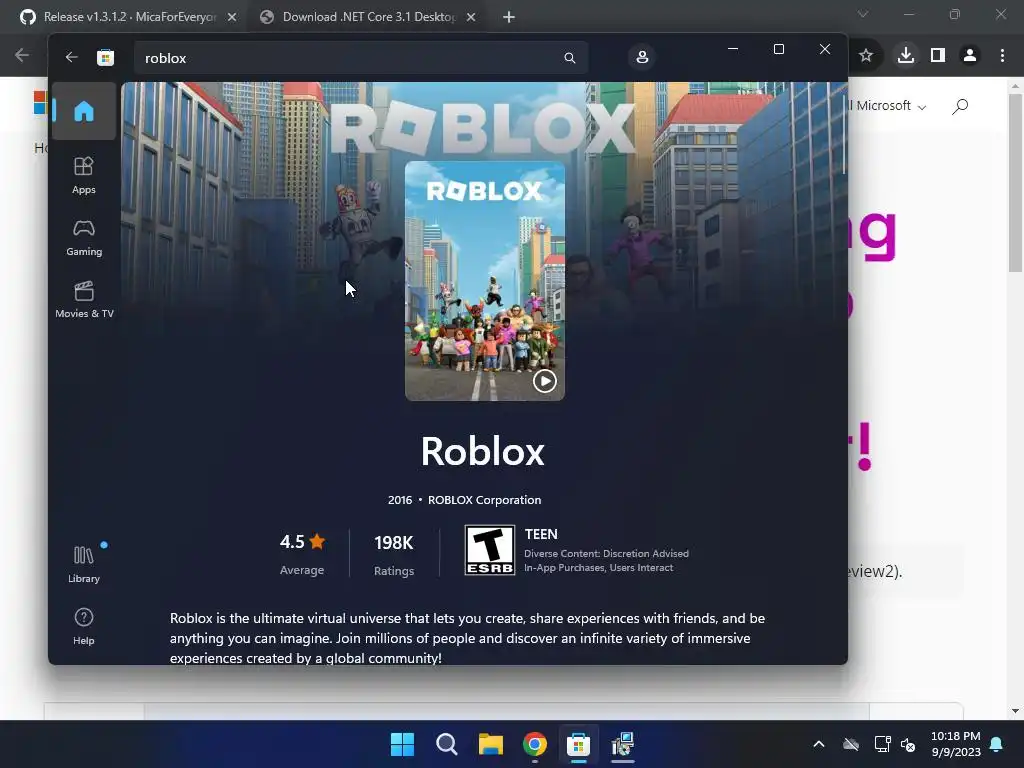Switch to the MicaForEveryone release tab in Chrome

click(x=129, y=17)
